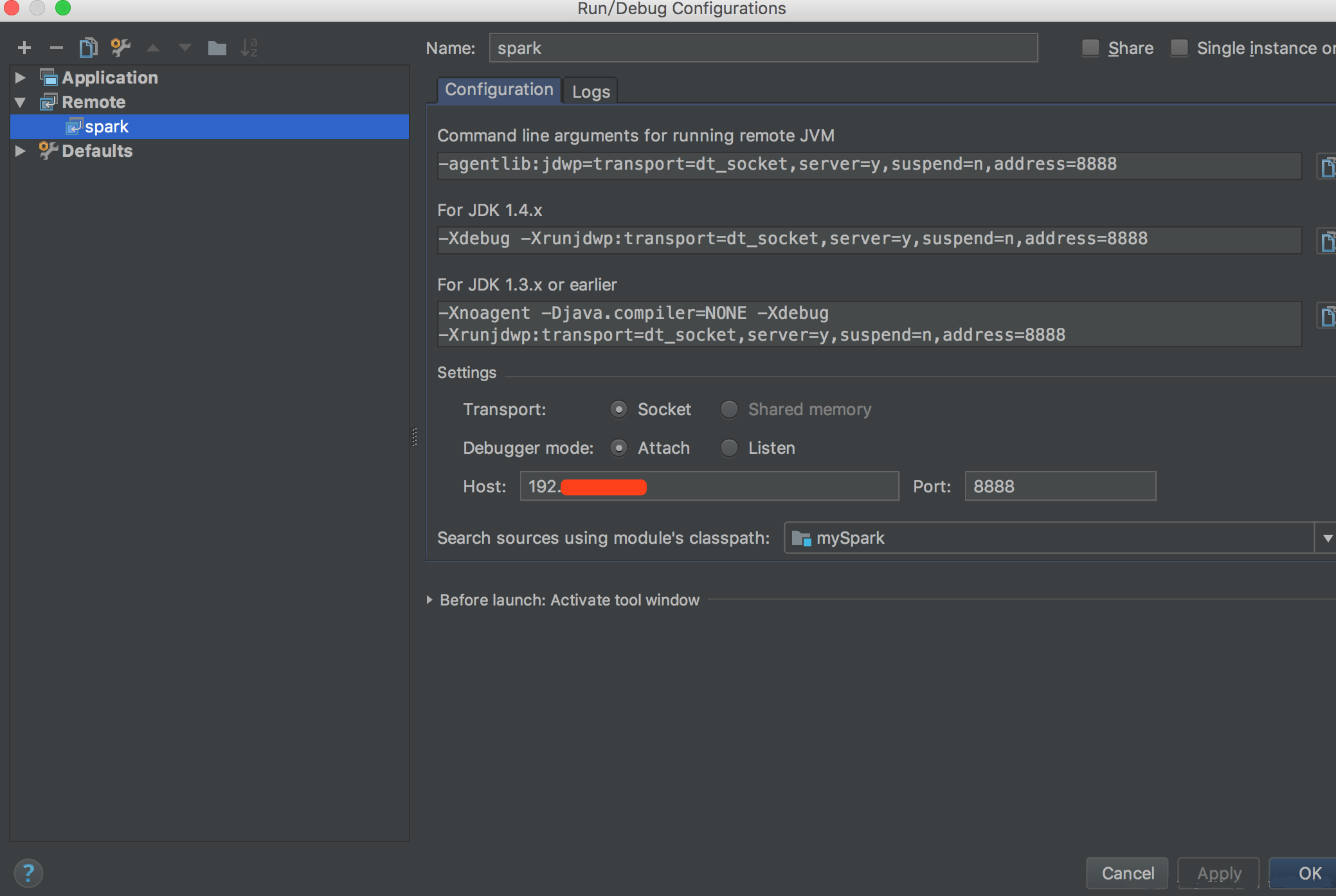Image resolution: width=1336 pixels, height=896 pixels.
Task: Click the copy configuration icon
Action: click(88, 47)
